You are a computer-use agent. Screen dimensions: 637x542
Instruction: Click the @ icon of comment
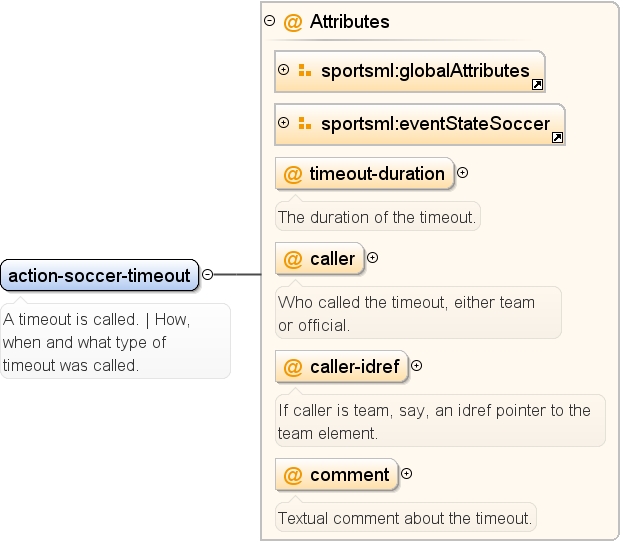pyautogui.click(x=293, y=475)
